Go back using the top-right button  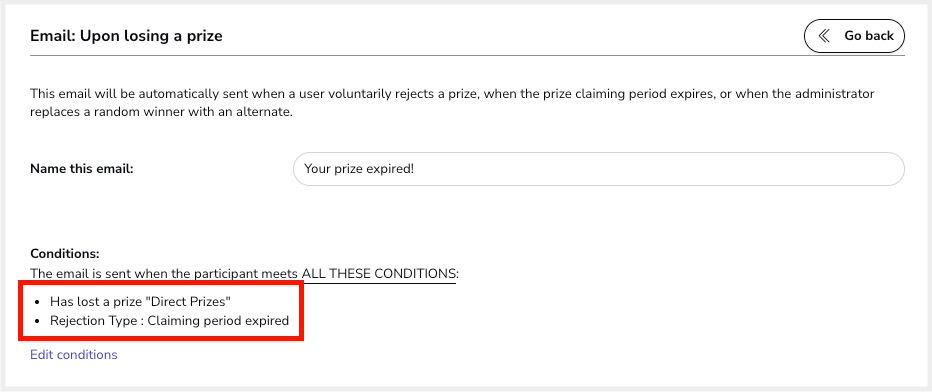tap(854, 36)
